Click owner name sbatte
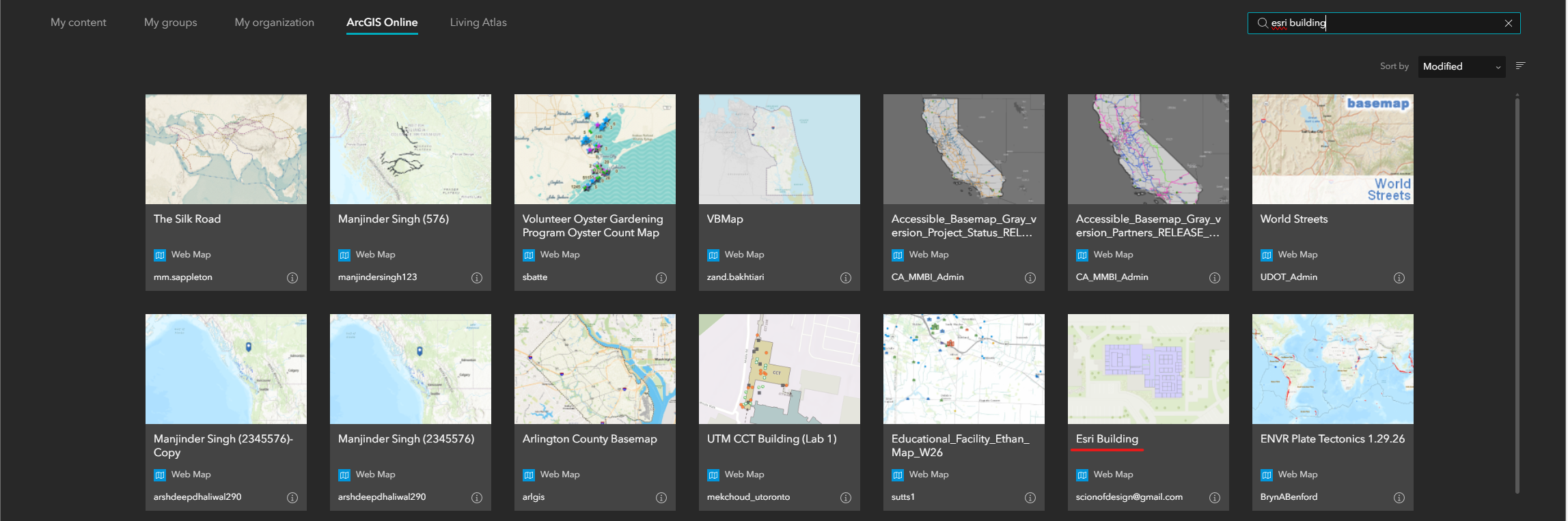This screenshot has width=1568, height=521. (x=535, y=277)
